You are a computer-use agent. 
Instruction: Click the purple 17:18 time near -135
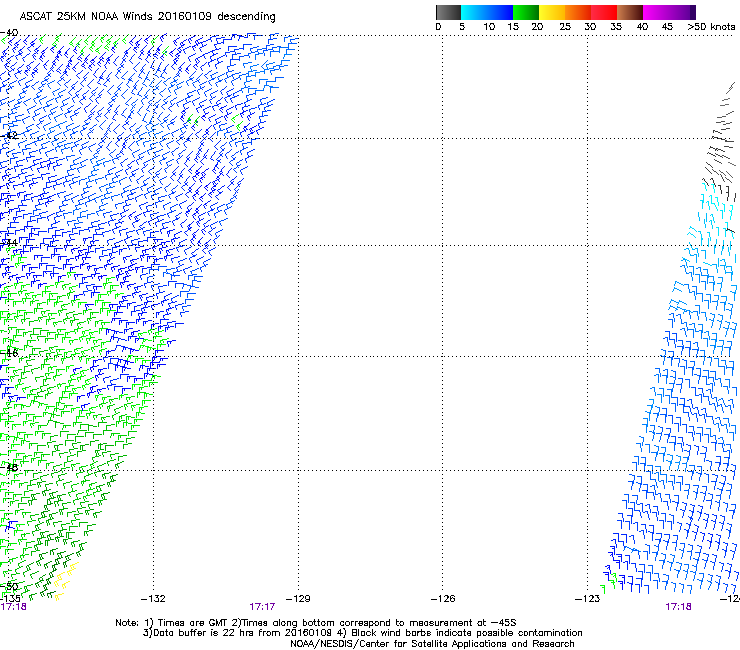pyautogui.click(x=14, y=607)
